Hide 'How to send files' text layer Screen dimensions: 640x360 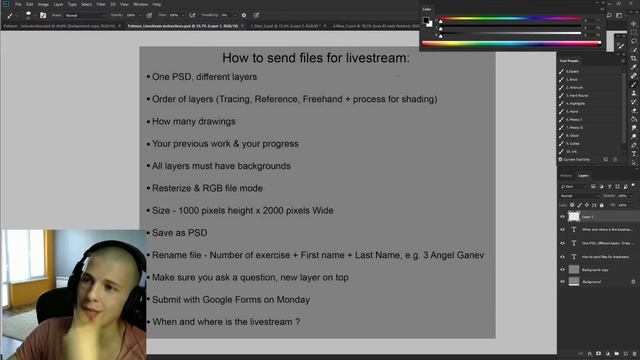coord(562,257)
